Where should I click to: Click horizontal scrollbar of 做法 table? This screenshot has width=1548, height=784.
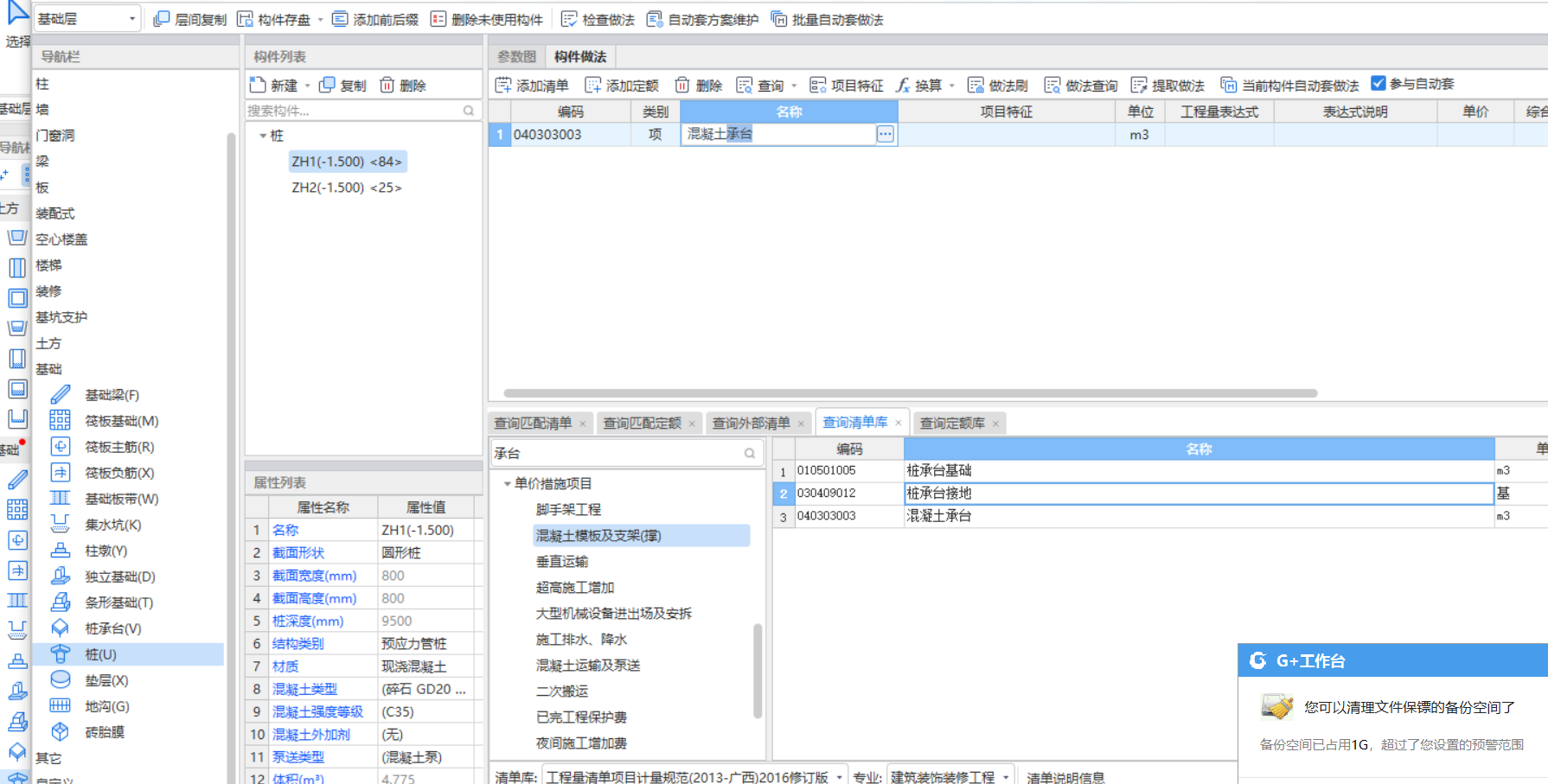(x=911, y=393)
